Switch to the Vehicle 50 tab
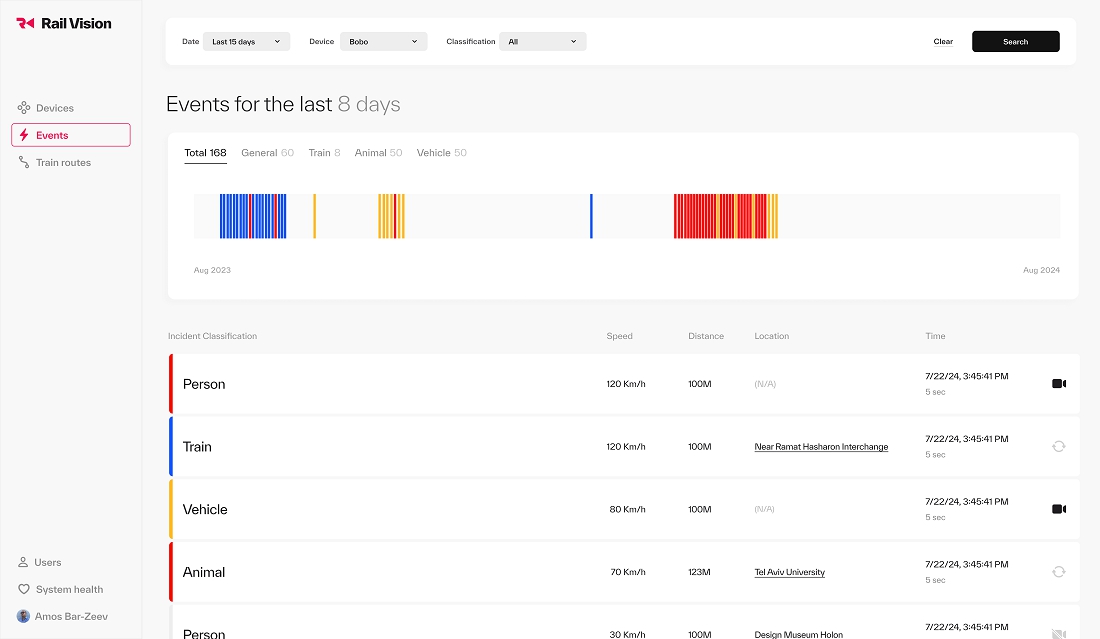The width and height of the screenshot is (1100, 639). 441,153
